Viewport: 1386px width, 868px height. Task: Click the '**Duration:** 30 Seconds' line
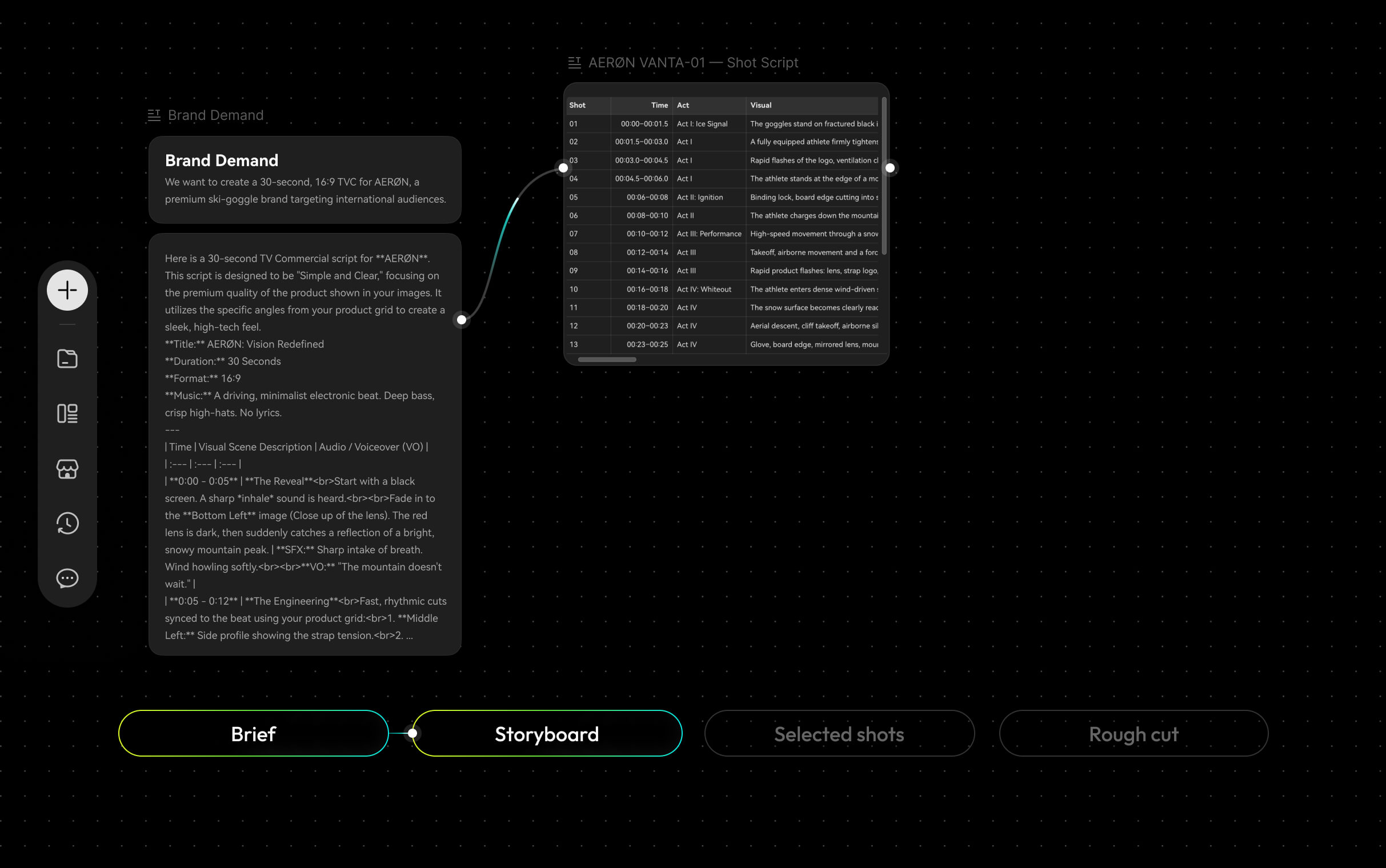(x=223, y=361)
